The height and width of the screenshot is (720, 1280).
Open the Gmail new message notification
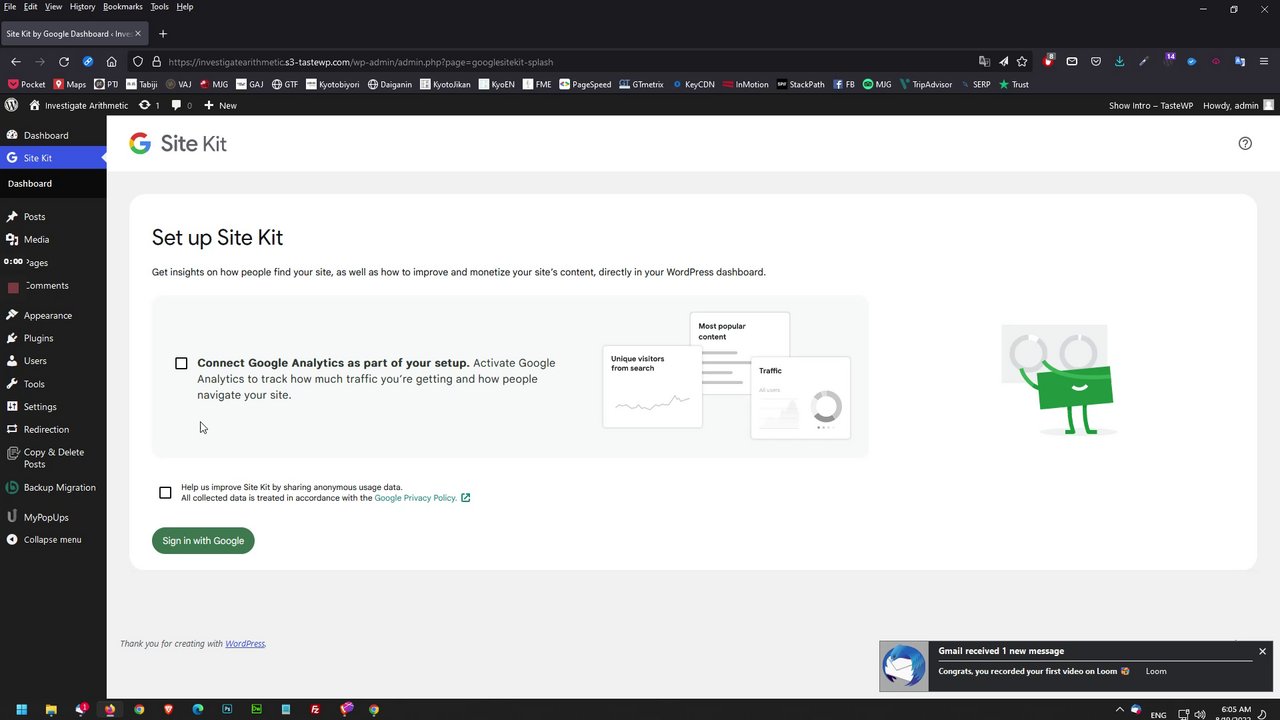tap(1075, 666)
